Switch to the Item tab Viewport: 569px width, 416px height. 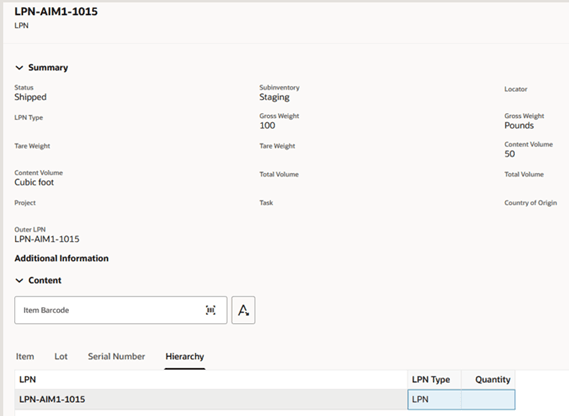tap(25, 356)
